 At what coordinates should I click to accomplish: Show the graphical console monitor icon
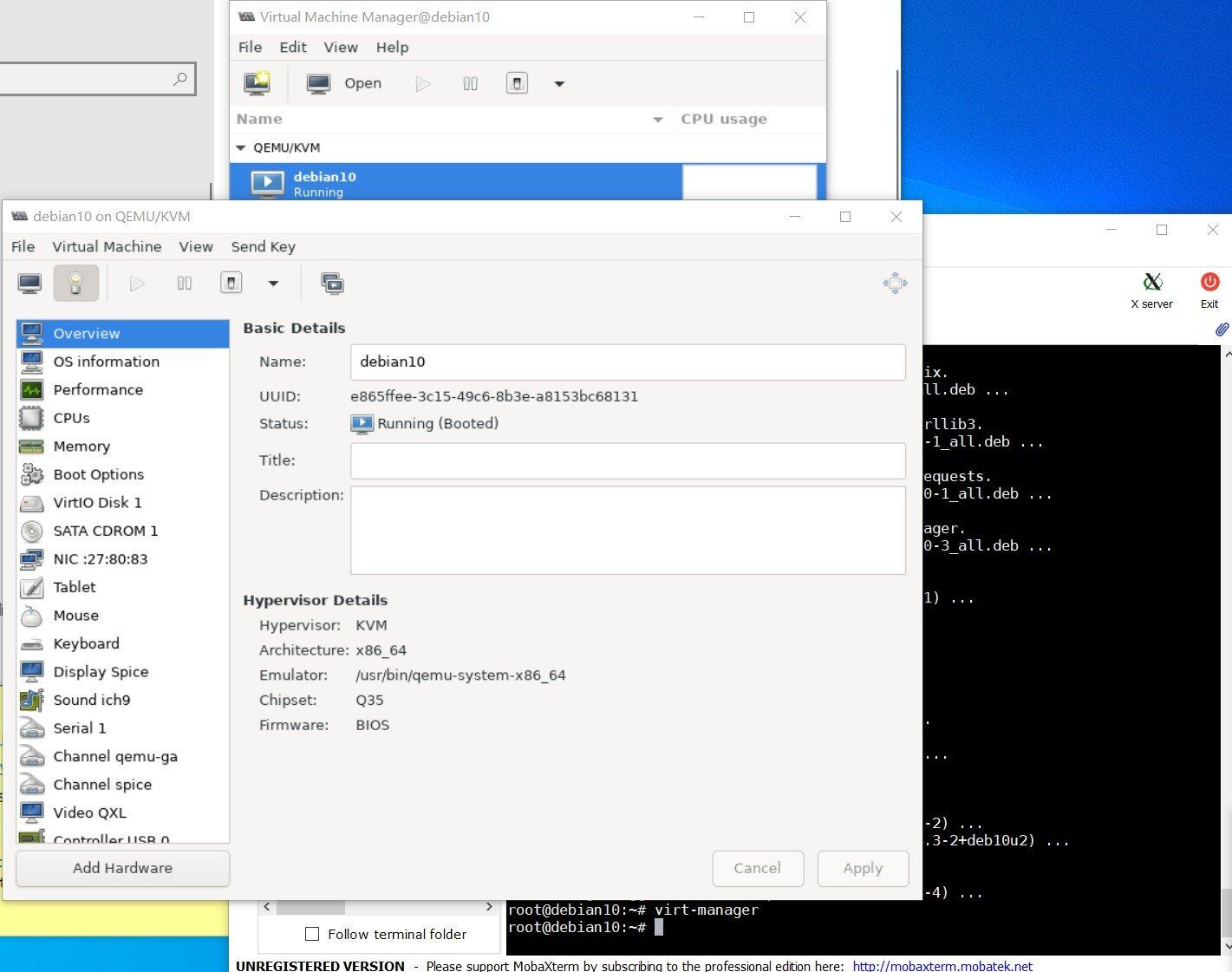coord(29,284)
